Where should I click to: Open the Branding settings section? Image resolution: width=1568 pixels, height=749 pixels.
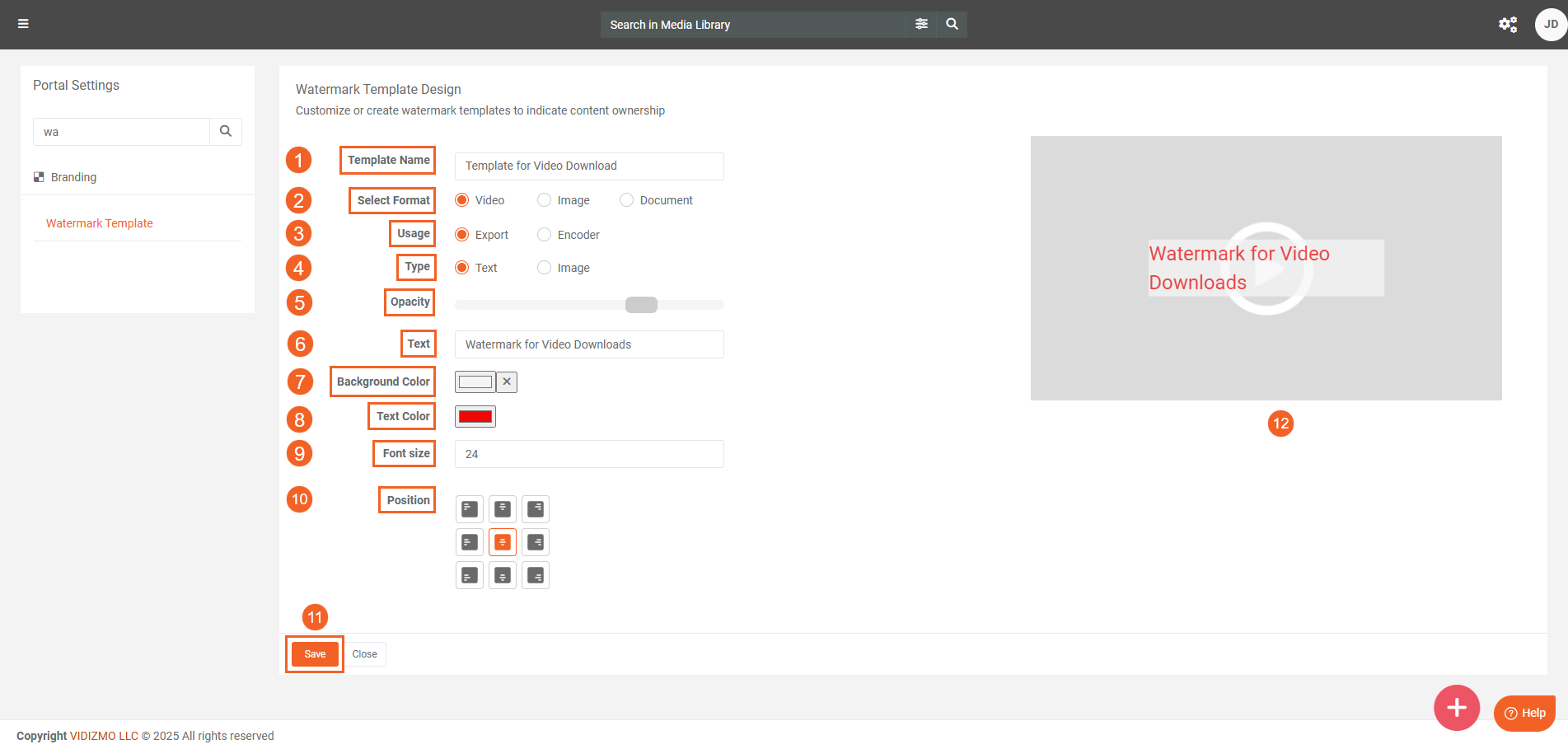pyautogui.click(x=73, y=177)
